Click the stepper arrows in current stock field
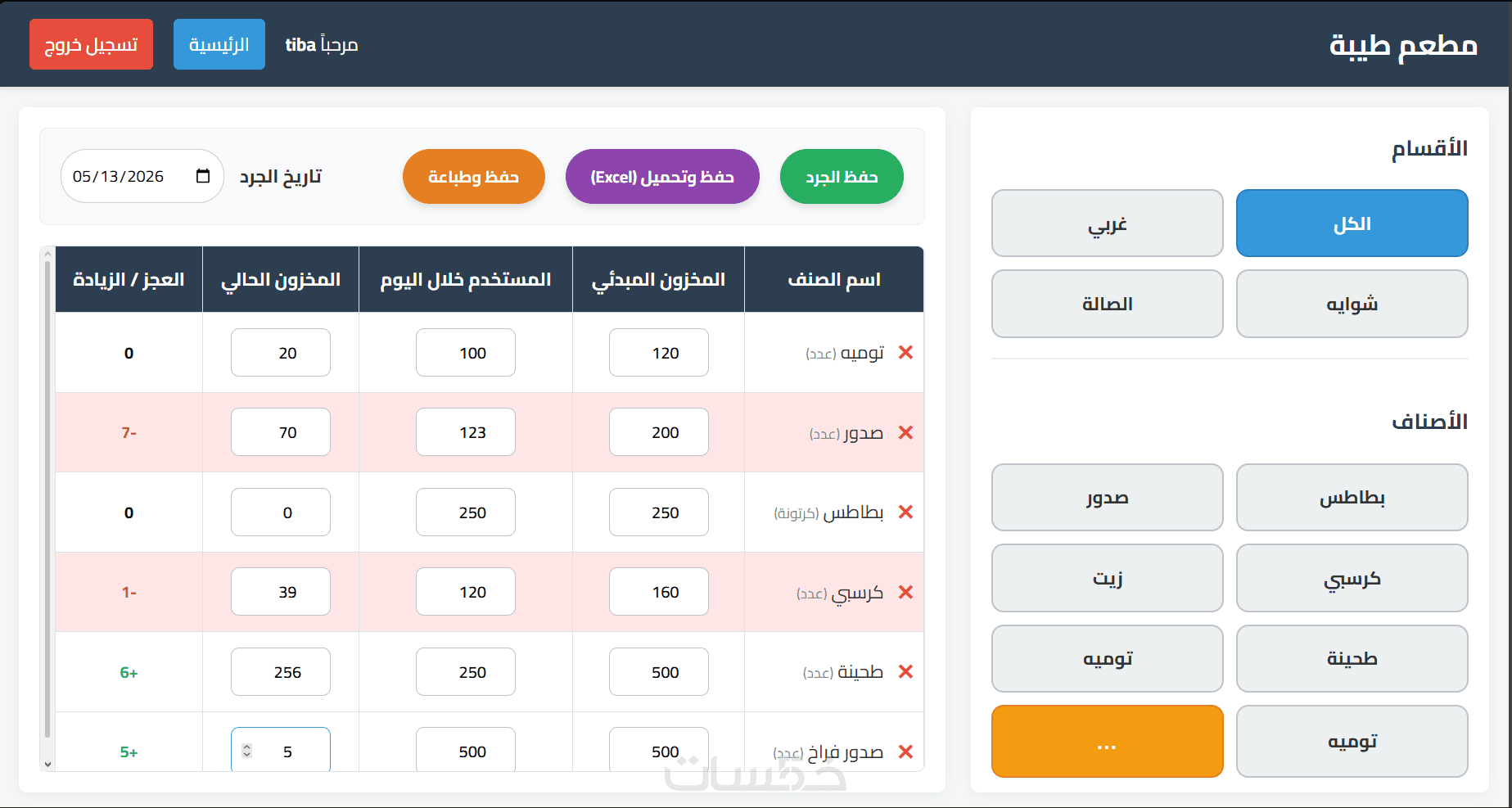This screenshot has width=1512, height=808. [246, 751]
